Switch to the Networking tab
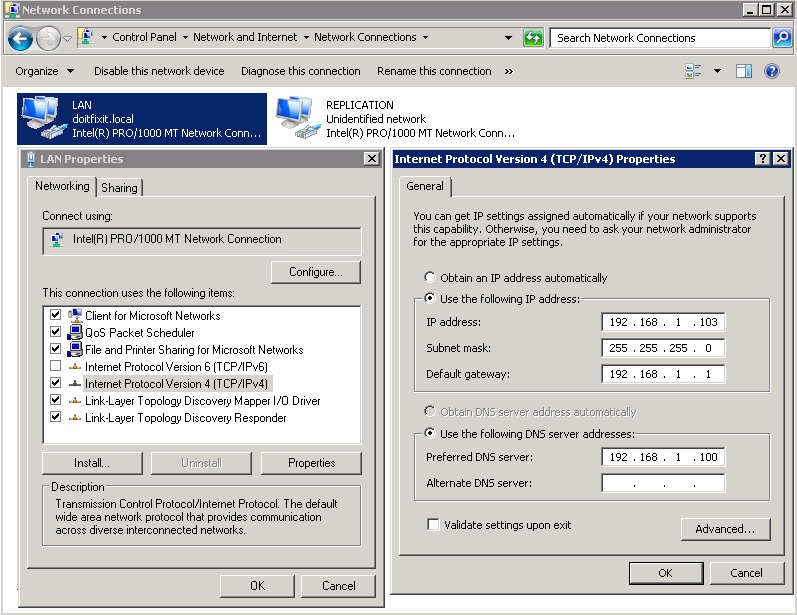The height and width of the screenshot is (615, 797). 62,186
